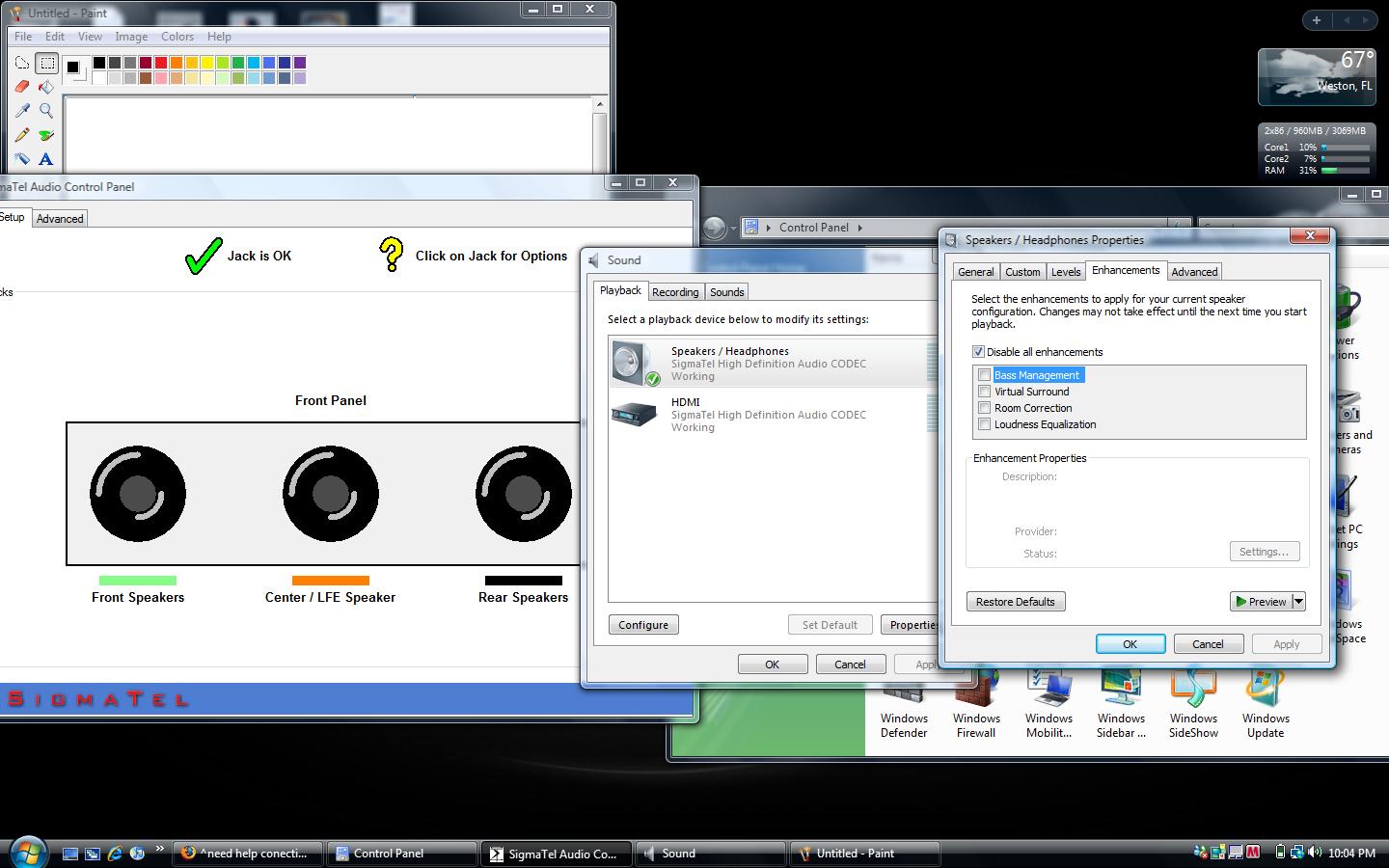Click the yellow question mark jack options icon

point(391,255)
